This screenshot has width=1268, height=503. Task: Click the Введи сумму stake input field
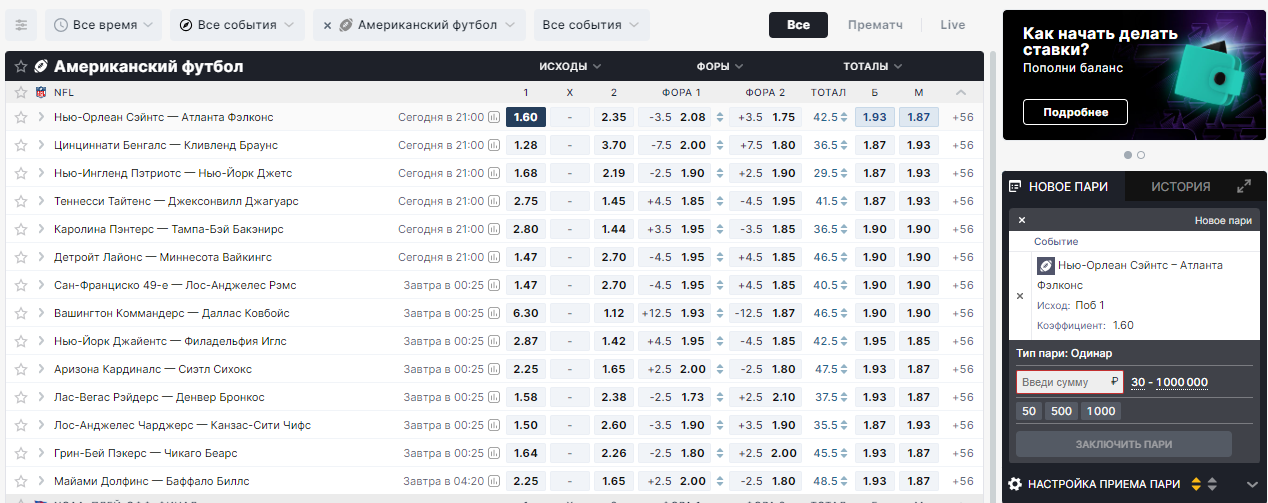[1070, 382]
